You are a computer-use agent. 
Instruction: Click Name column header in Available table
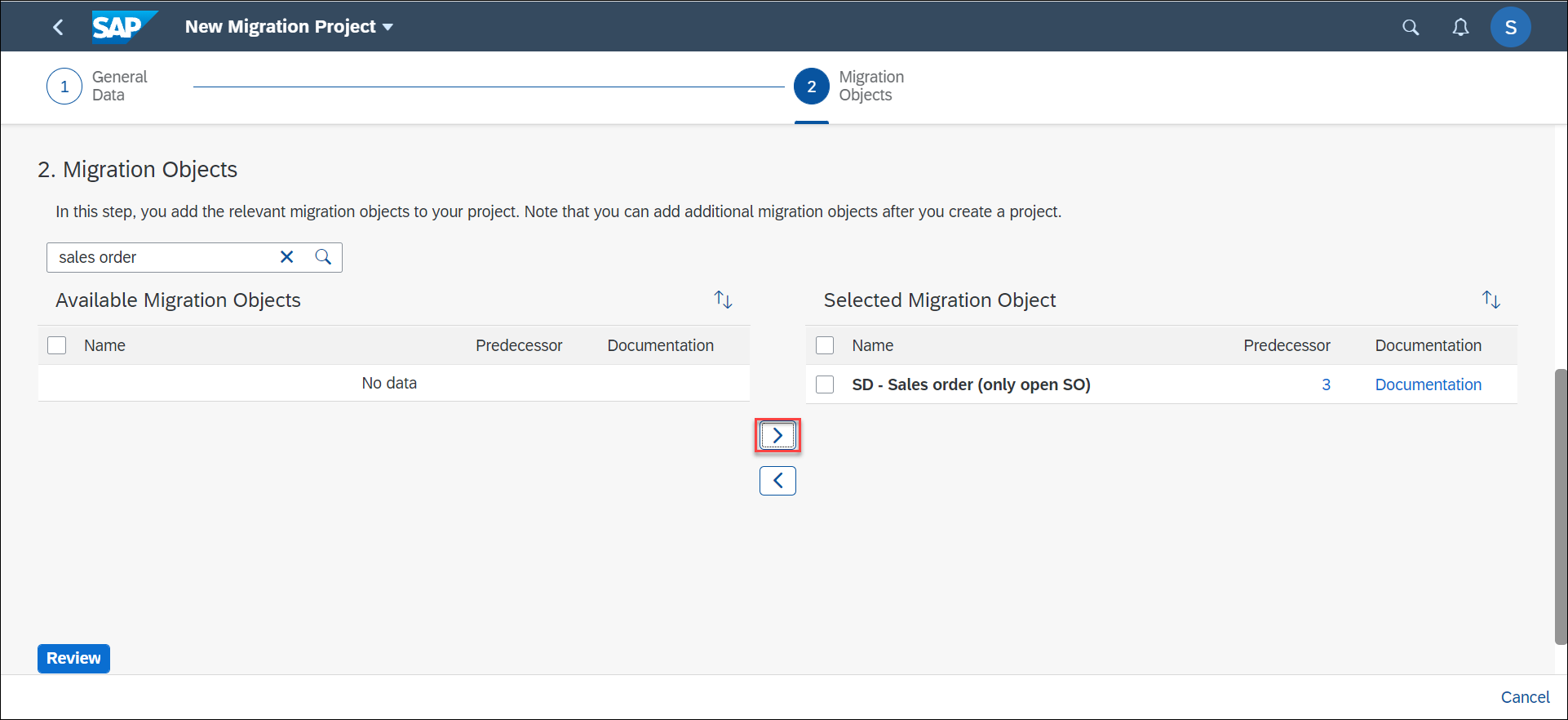click(104, 345)
